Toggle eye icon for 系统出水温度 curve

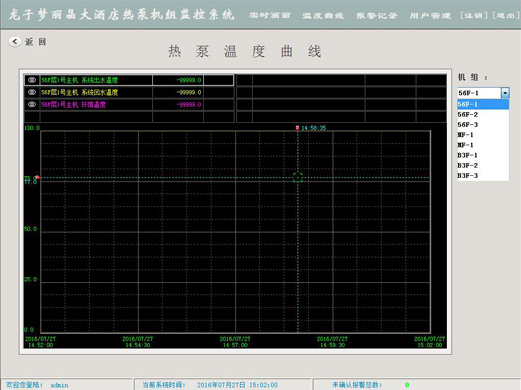click(32, 80)
